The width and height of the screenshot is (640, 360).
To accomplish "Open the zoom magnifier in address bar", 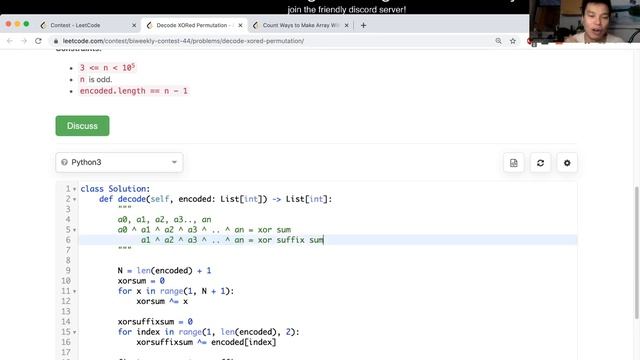I will [x=498, y=41].
